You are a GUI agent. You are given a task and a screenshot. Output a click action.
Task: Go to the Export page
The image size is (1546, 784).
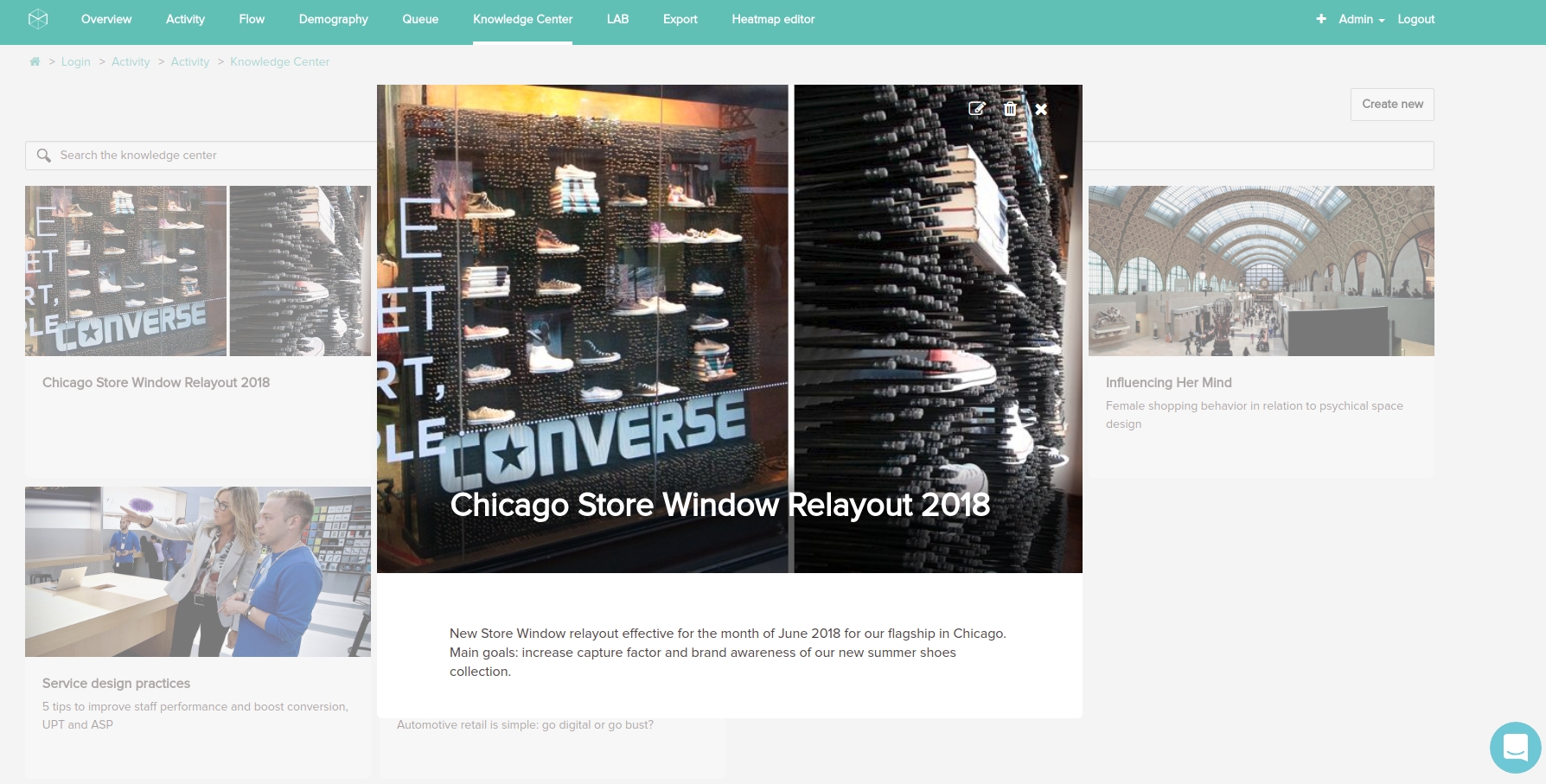pyautogui.click(x=680, y=19)
